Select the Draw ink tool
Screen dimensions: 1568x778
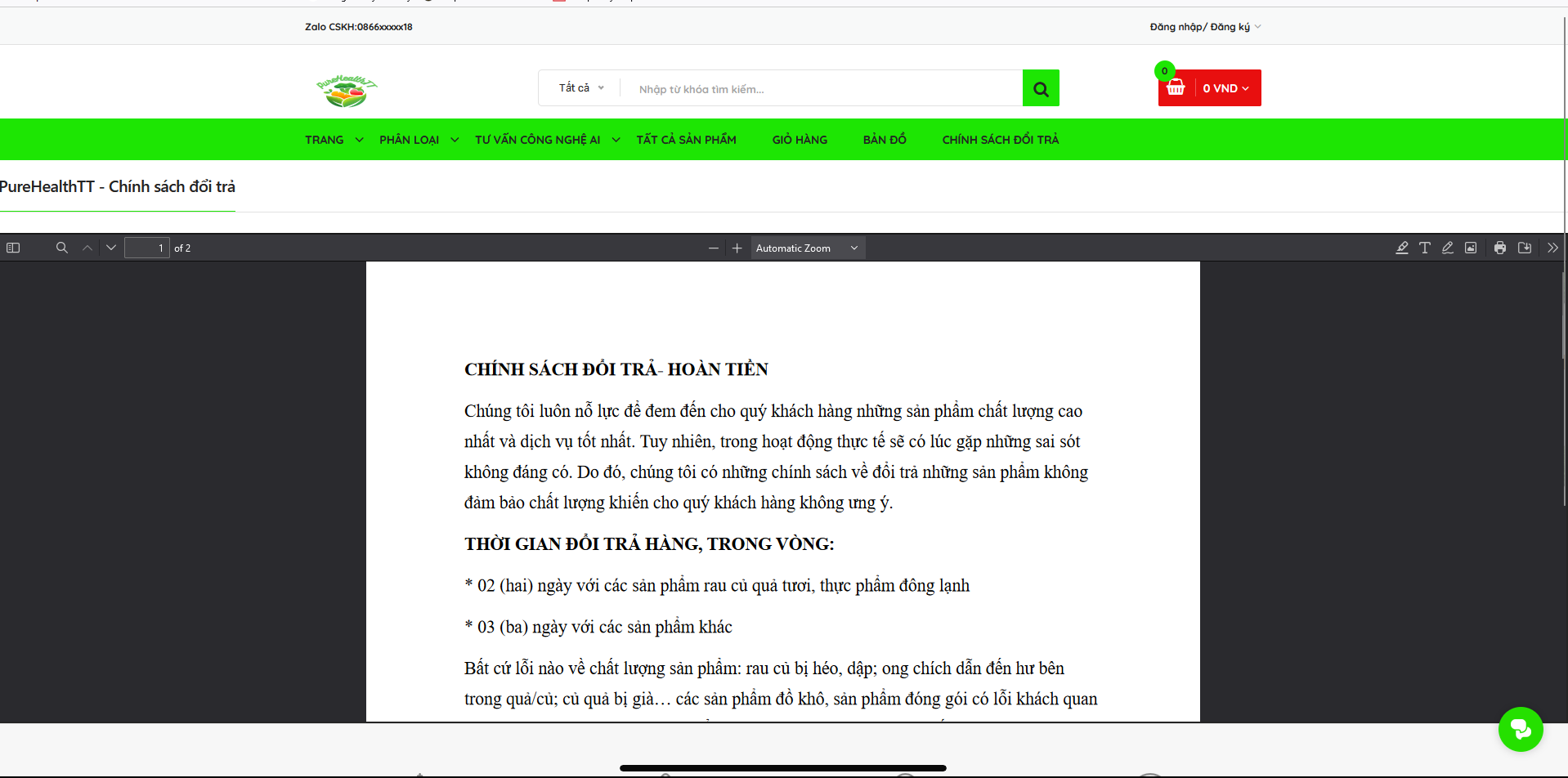(1448, 248)
